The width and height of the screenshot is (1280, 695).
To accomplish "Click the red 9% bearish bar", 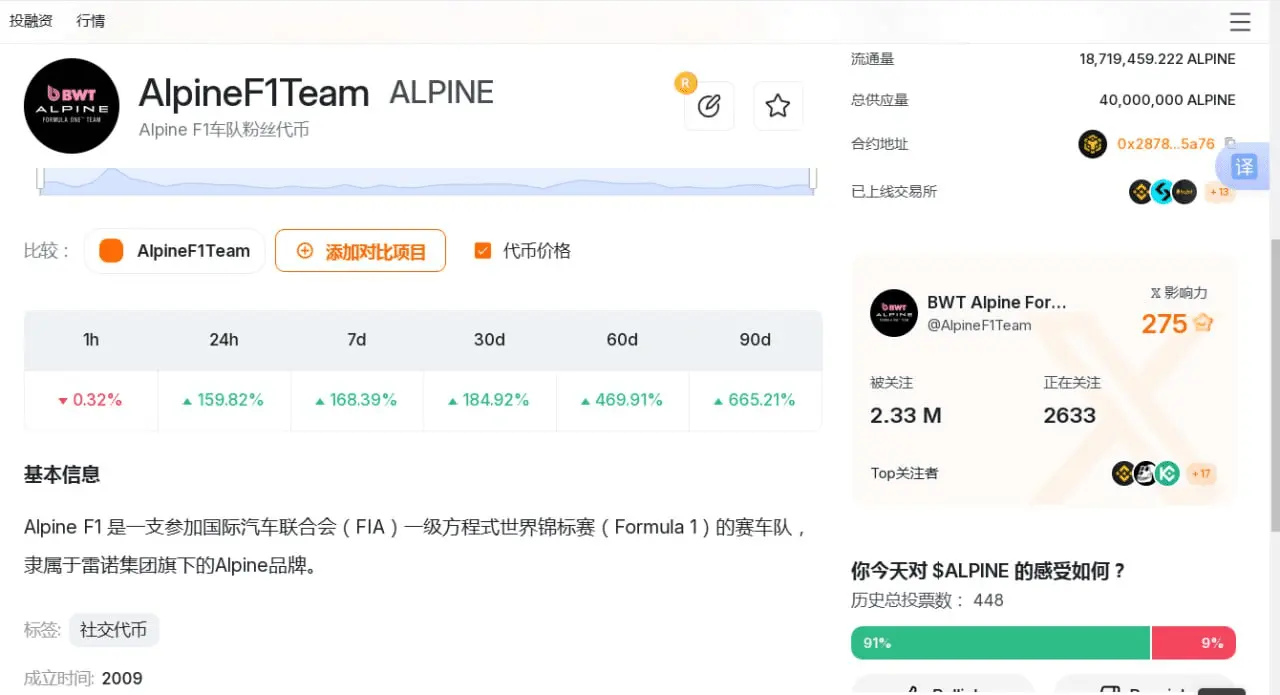I will tap(1194, 643).
